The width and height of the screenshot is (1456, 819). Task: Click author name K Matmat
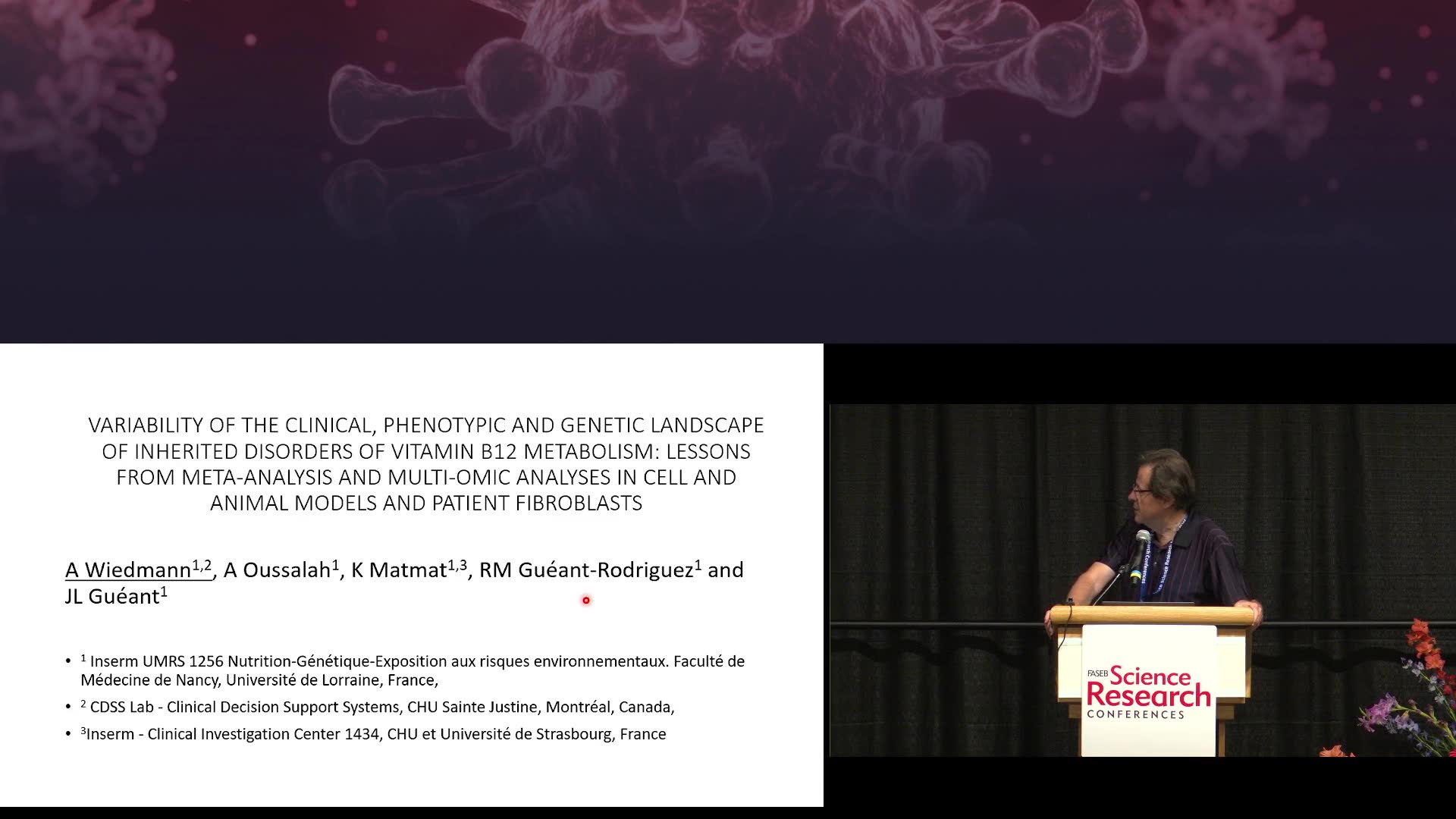(409, 570)
